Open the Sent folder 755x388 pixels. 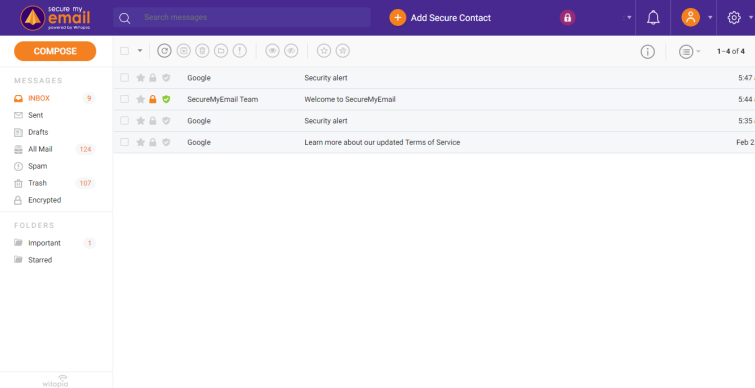pos(36,115)
